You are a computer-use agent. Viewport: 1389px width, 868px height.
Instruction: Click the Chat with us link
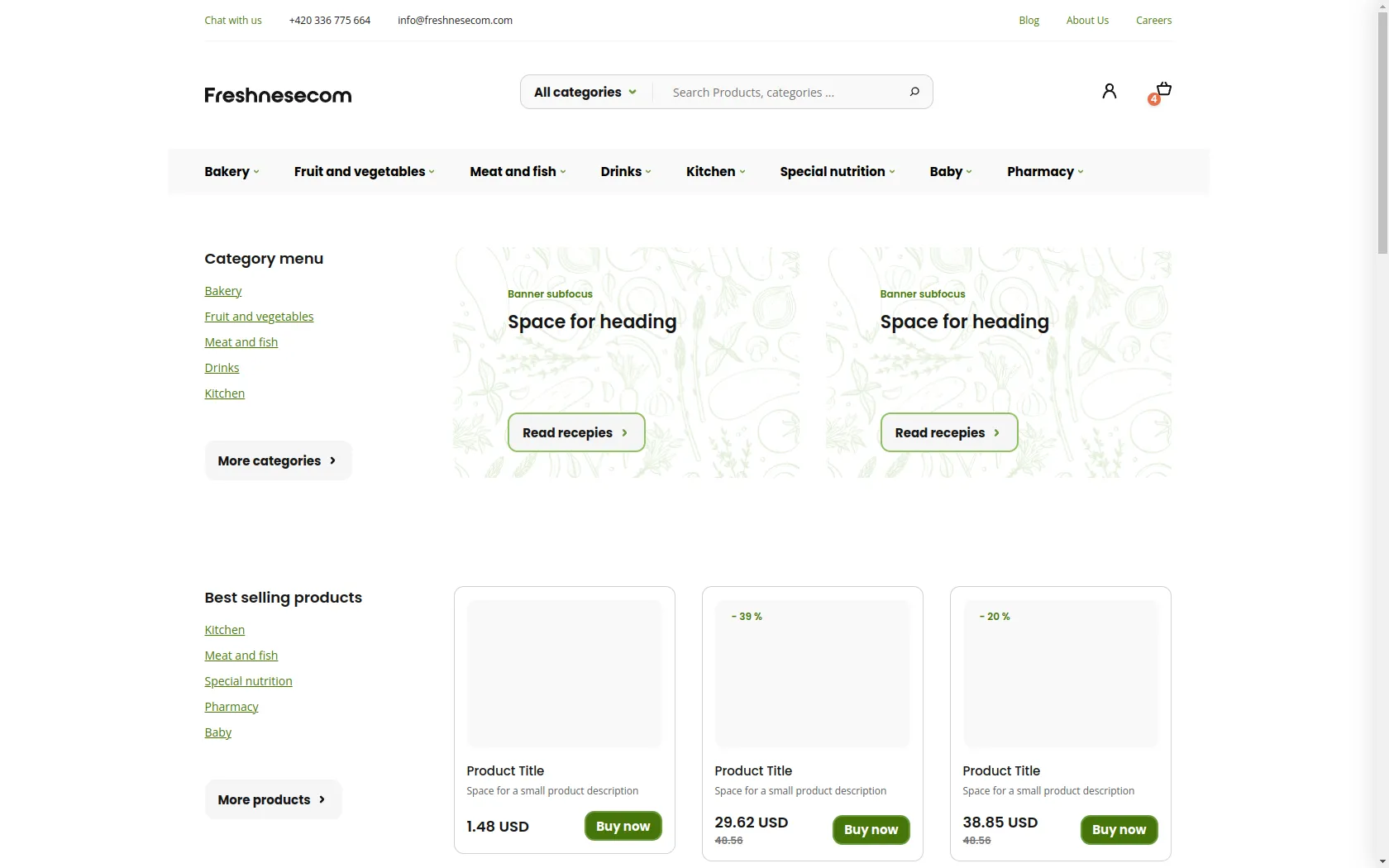pyautogui.click(x=233, y=21)
